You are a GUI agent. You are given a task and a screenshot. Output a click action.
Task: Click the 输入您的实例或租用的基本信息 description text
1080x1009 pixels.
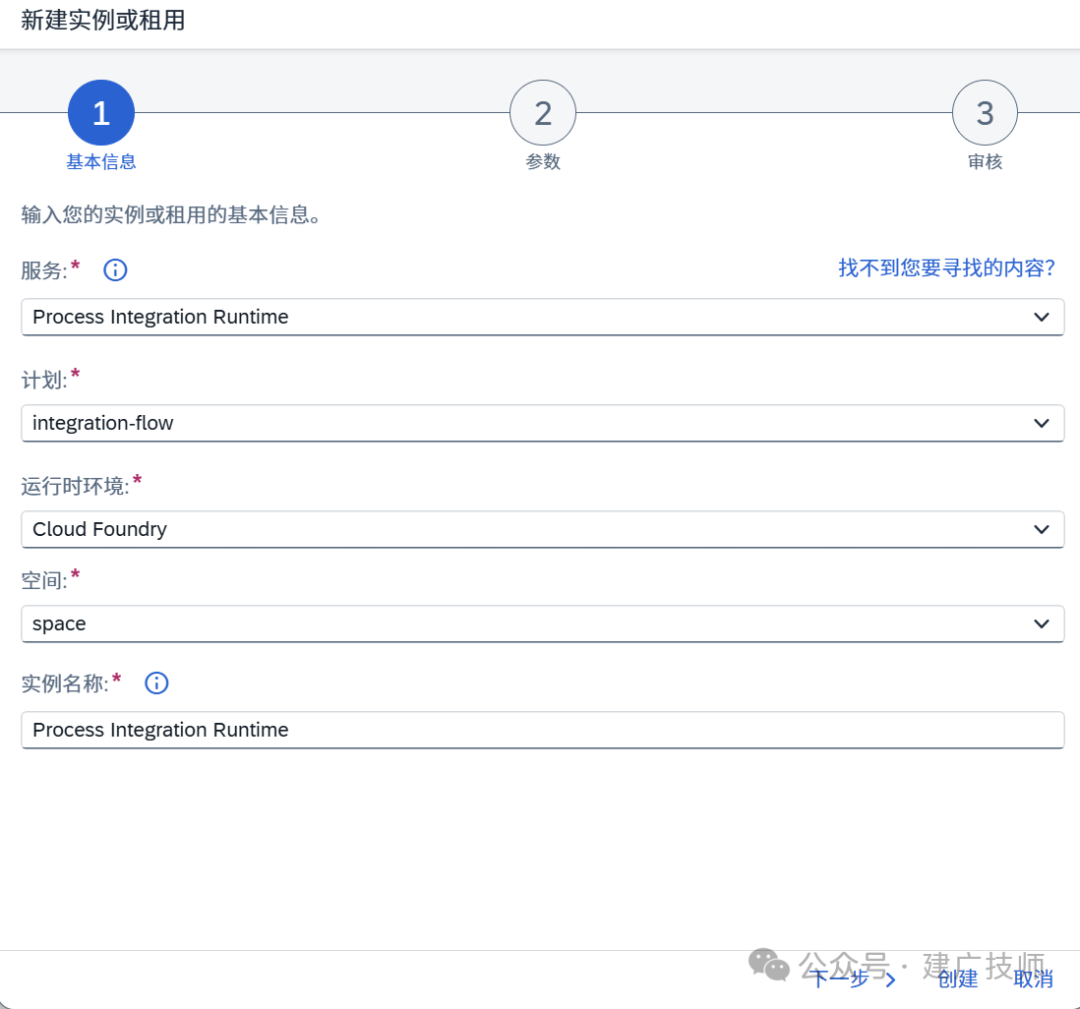(171, 215)
